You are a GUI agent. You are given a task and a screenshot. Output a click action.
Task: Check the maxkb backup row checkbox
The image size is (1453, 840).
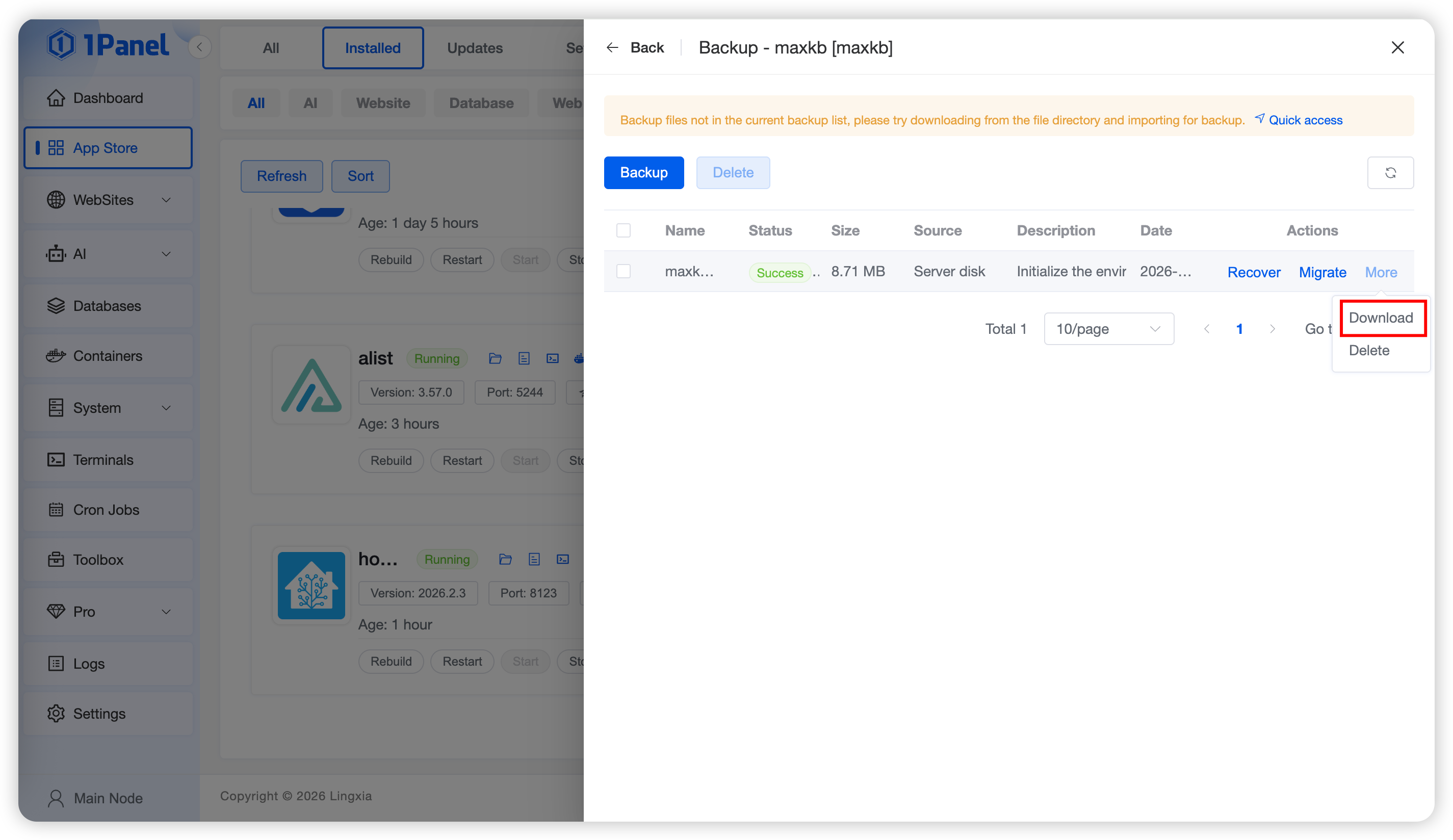(x=624, y=271)
